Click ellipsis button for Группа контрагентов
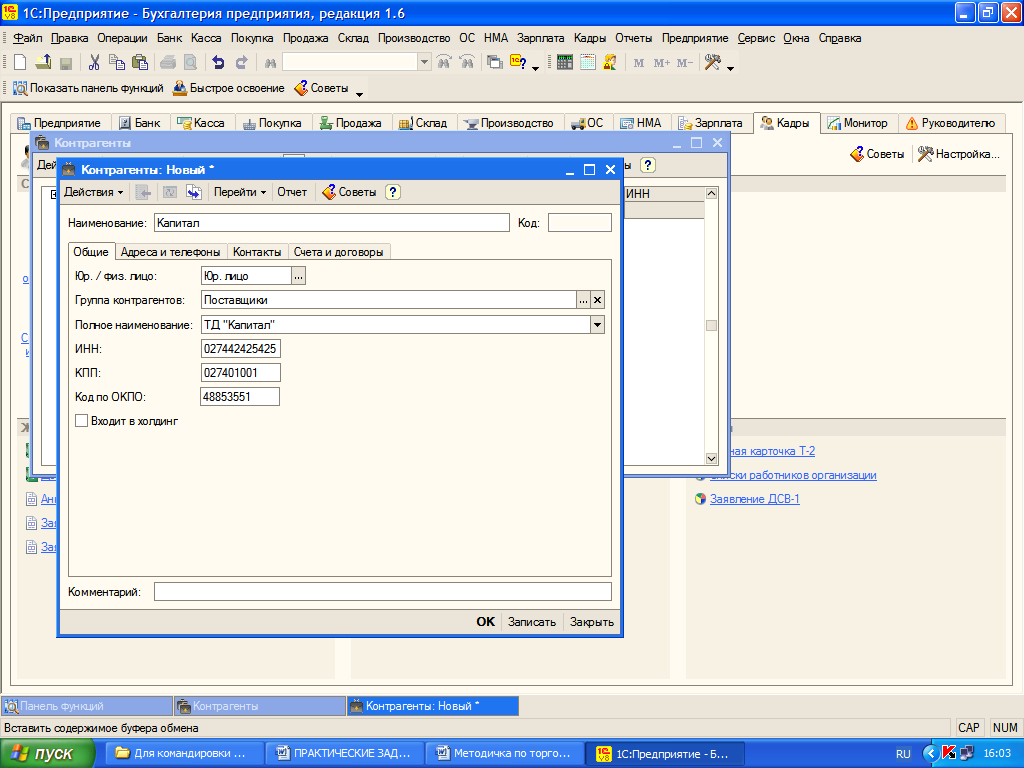Screen dimensions: 1024x768 tap(583, 300)
